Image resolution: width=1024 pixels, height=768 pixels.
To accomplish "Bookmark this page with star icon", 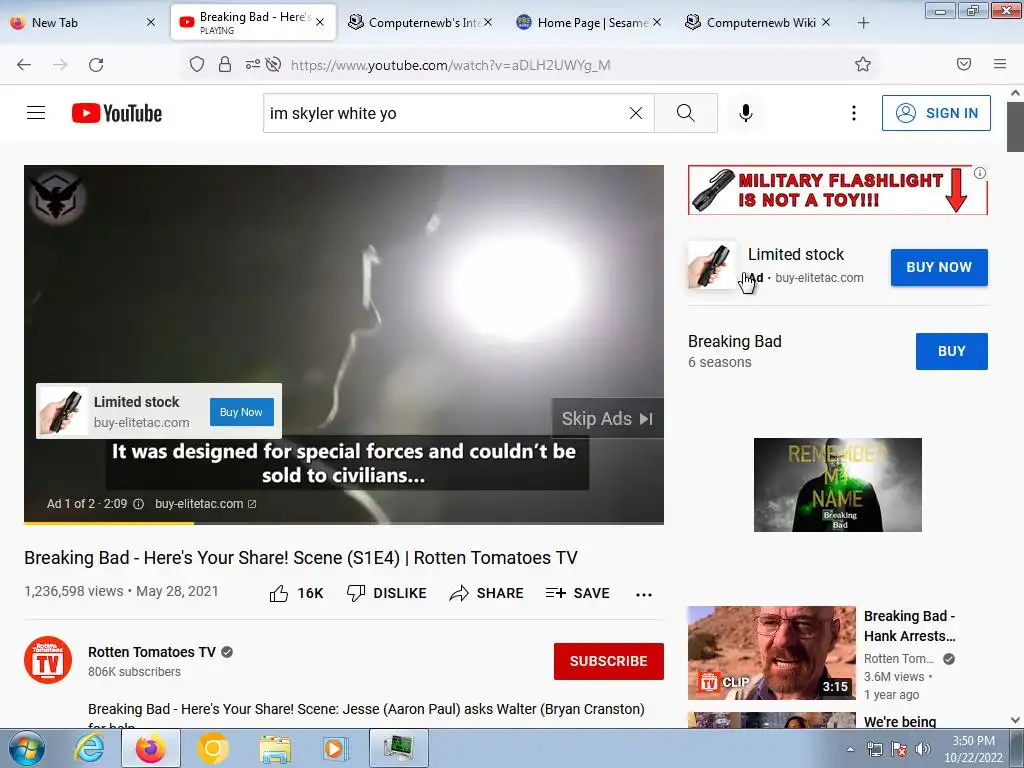I will [x=863, y=64].
